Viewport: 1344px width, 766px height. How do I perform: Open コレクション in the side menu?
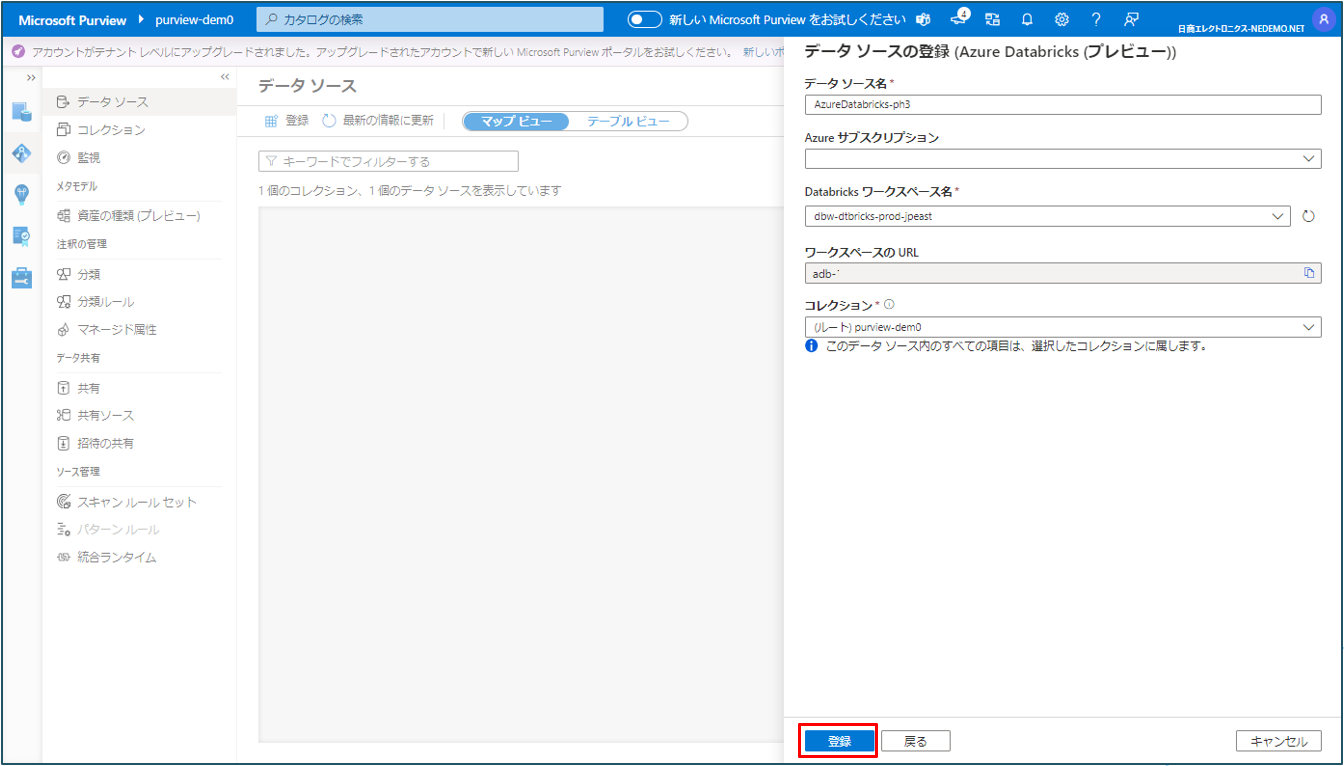(x=111, y=130)
